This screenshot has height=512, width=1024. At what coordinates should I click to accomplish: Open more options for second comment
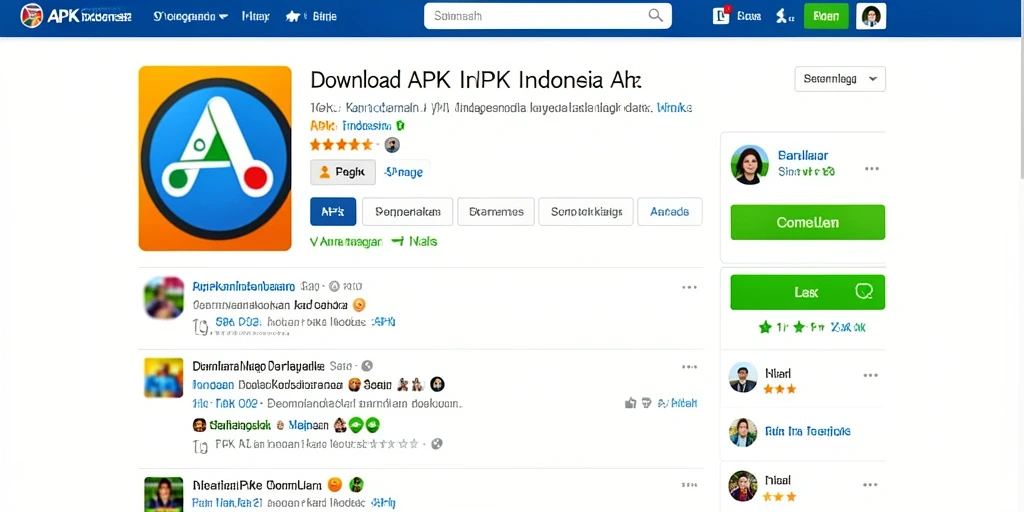(x=689, y=367)
